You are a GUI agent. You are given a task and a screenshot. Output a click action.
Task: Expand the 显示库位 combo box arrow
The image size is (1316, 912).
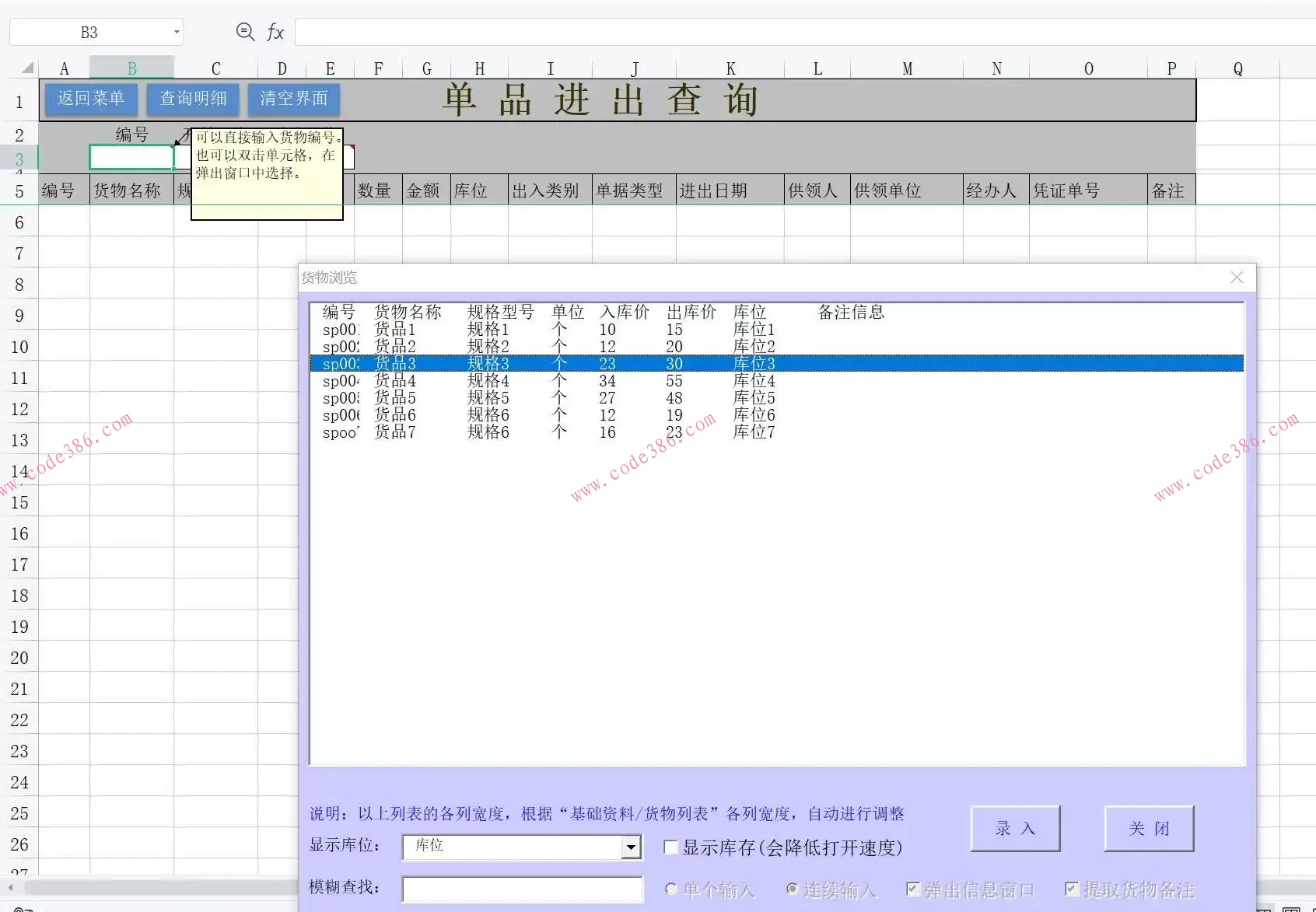click(x=631, y=847)
